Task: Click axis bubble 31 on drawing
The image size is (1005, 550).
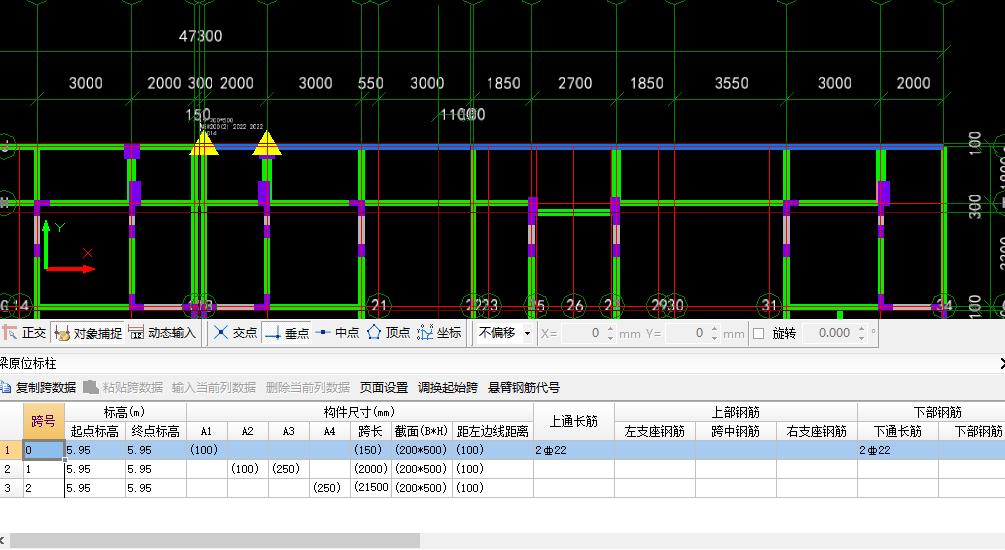Action: pos(769,306)
